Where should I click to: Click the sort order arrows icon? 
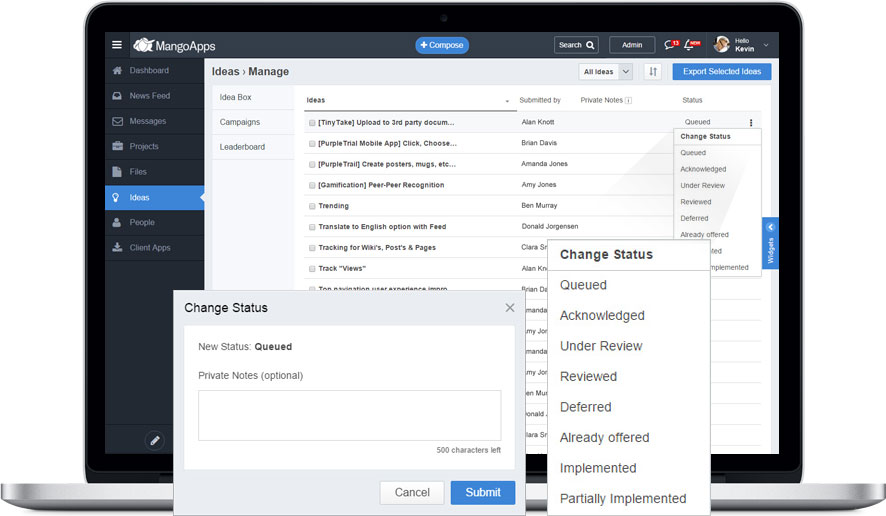tap(653, 72)
